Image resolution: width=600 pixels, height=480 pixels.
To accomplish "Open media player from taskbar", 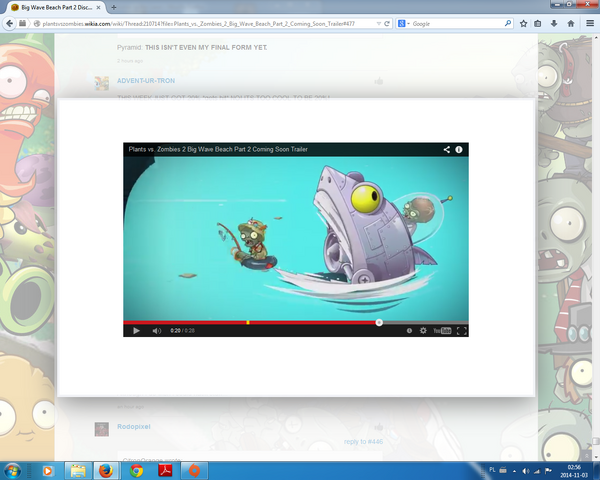I will point(48,470).
